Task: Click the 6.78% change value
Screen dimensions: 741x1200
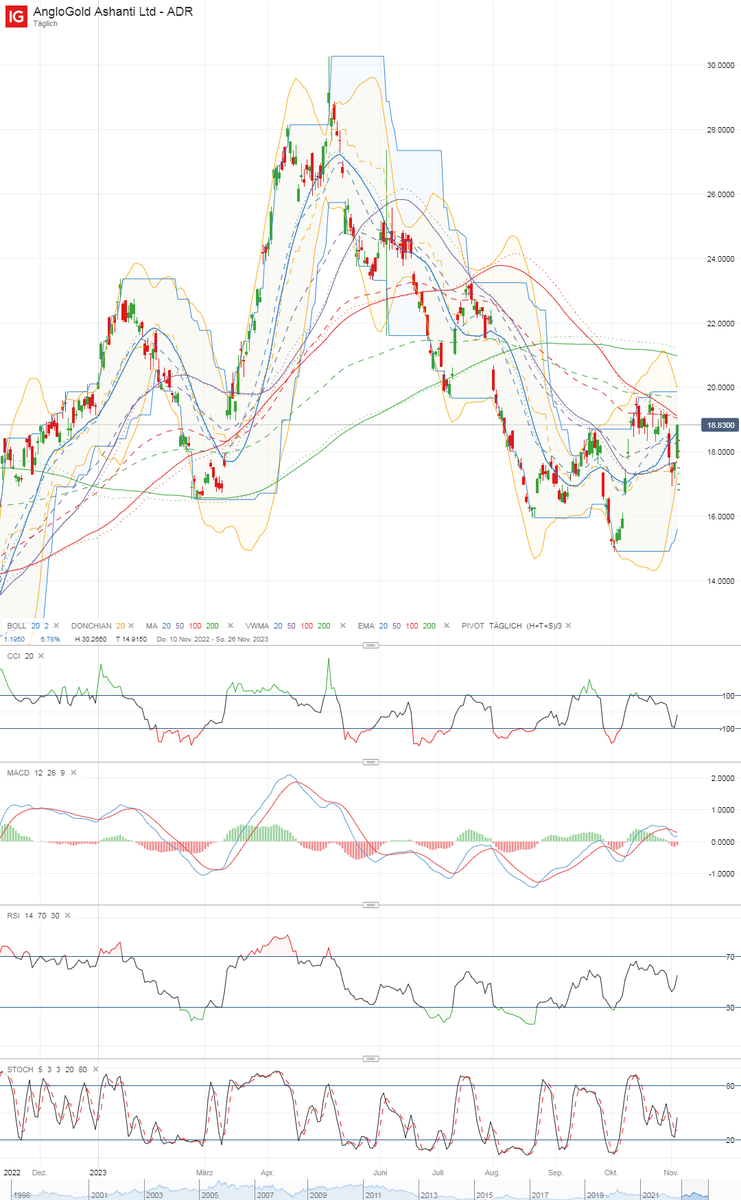Action: click(51, 638)
